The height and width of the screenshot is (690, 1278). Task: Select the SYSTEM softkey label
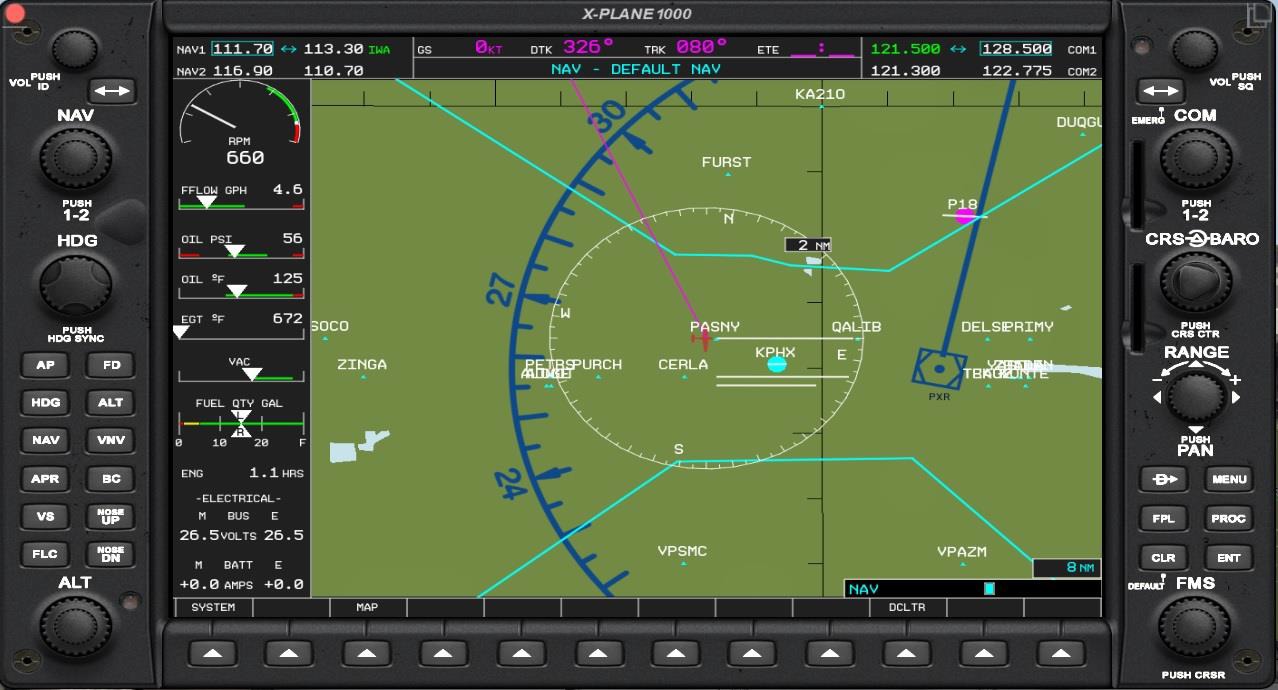tap(213, 608)
